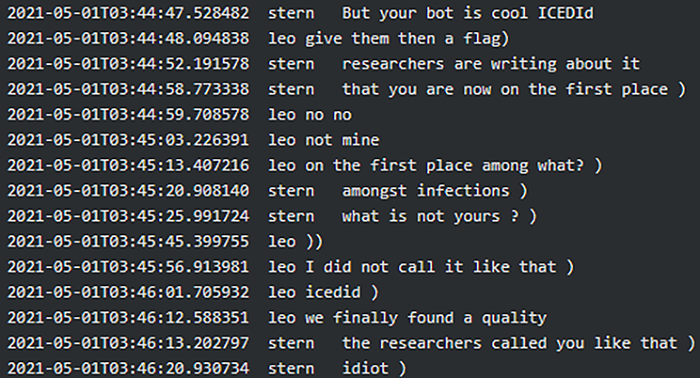The image size is (700, 378).
Task: Click timestamp 2021-05-01T03:45:45.399755
Action: pos(128,241)
